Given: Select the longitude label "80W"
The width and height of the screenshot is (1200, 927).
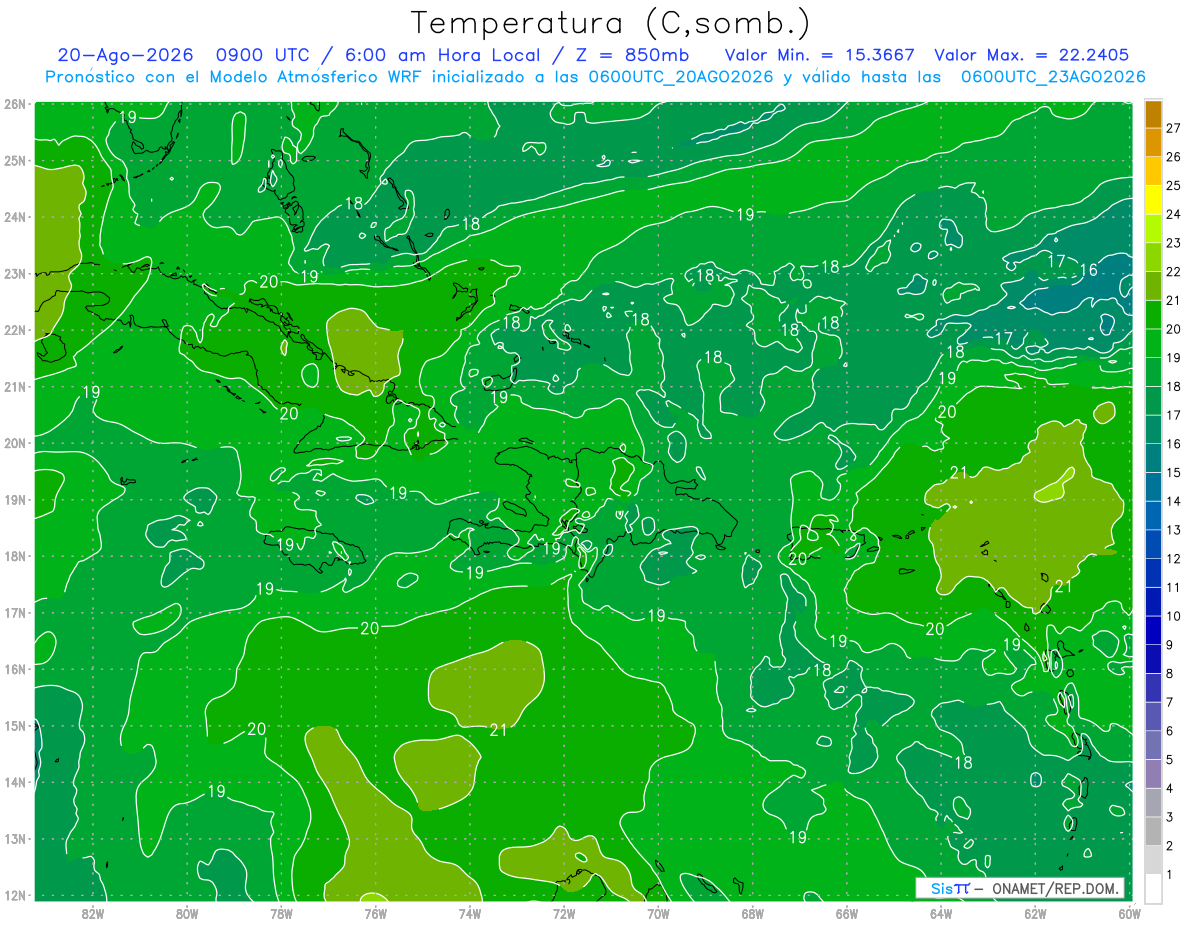Looking at the screenshot, I should [187, 912].
